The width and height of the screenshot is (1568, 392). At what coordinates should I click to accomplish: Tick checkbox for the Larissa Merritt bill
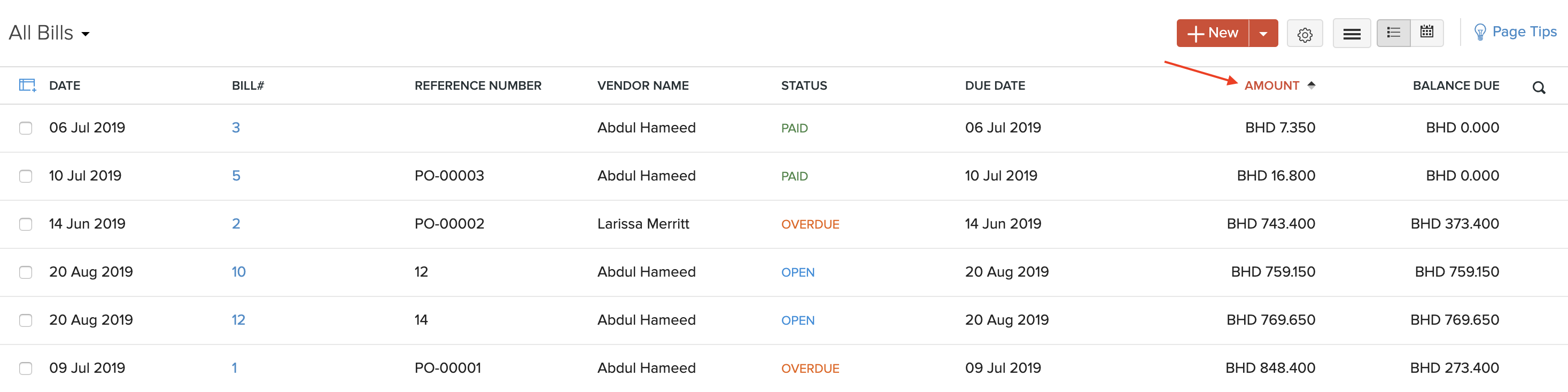(x=26, y=224)
